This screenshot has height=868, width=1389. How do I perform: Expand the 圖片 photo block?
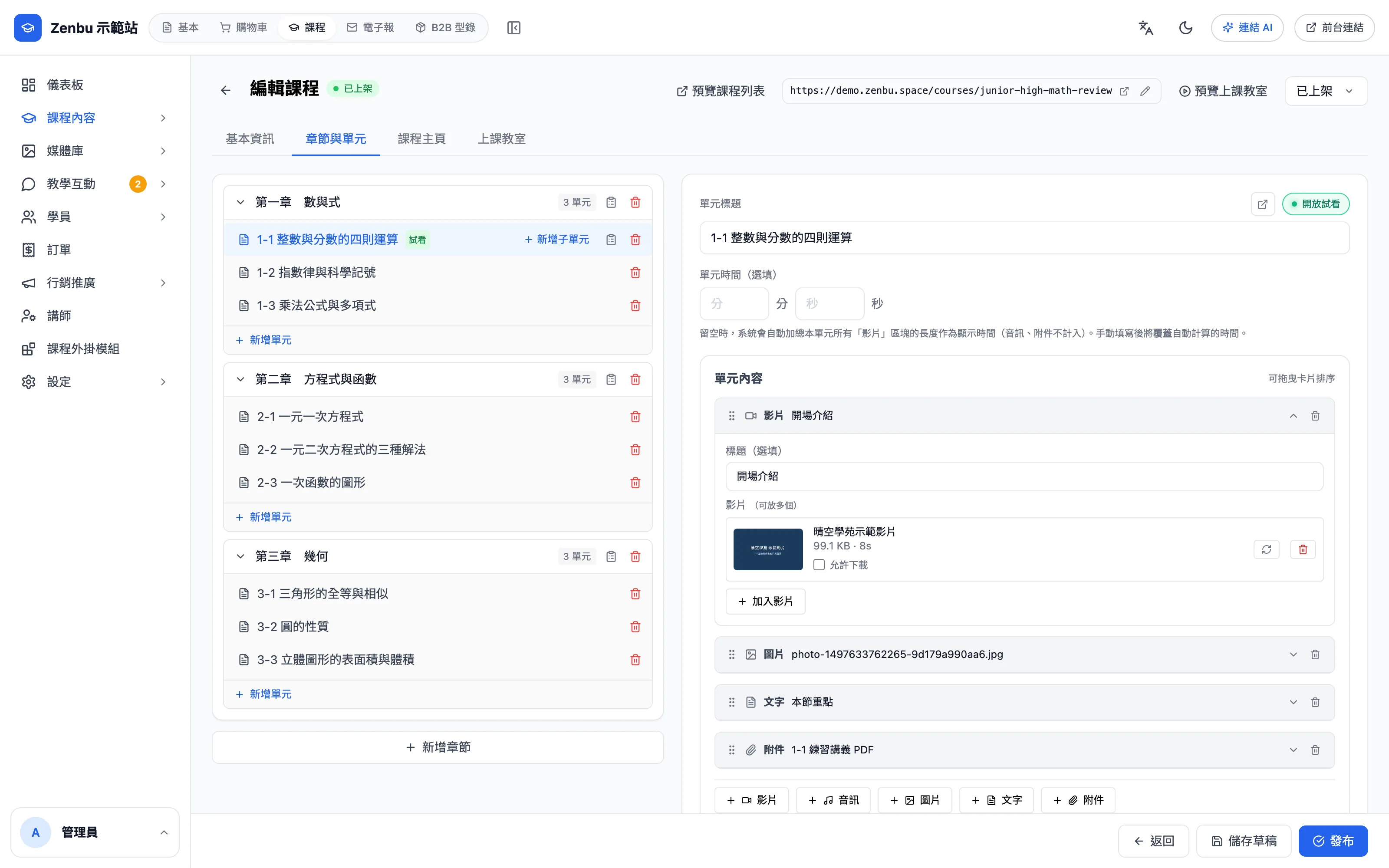point(1293,654)
